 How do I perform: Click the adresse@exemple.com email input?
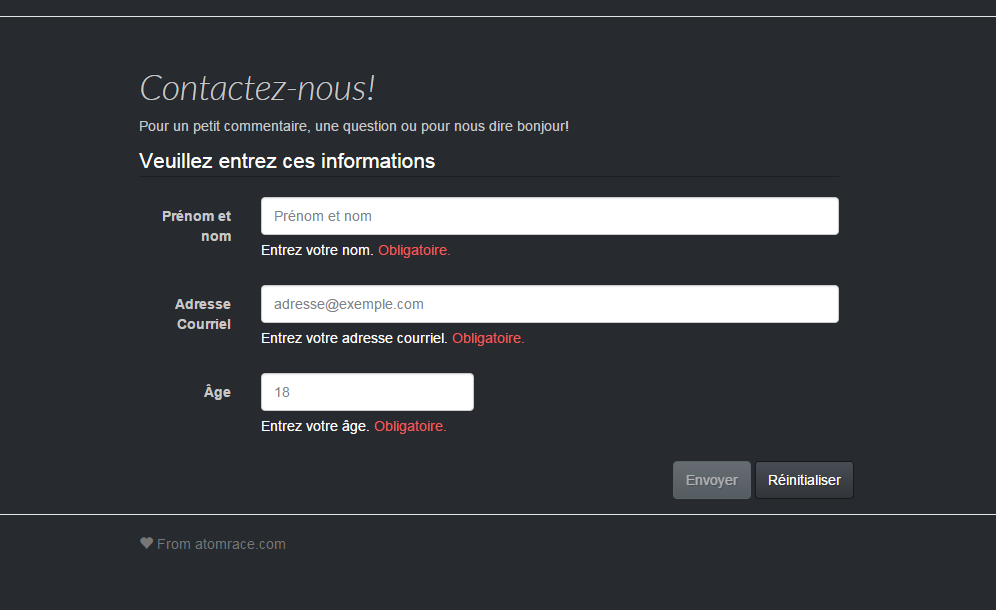549,304
